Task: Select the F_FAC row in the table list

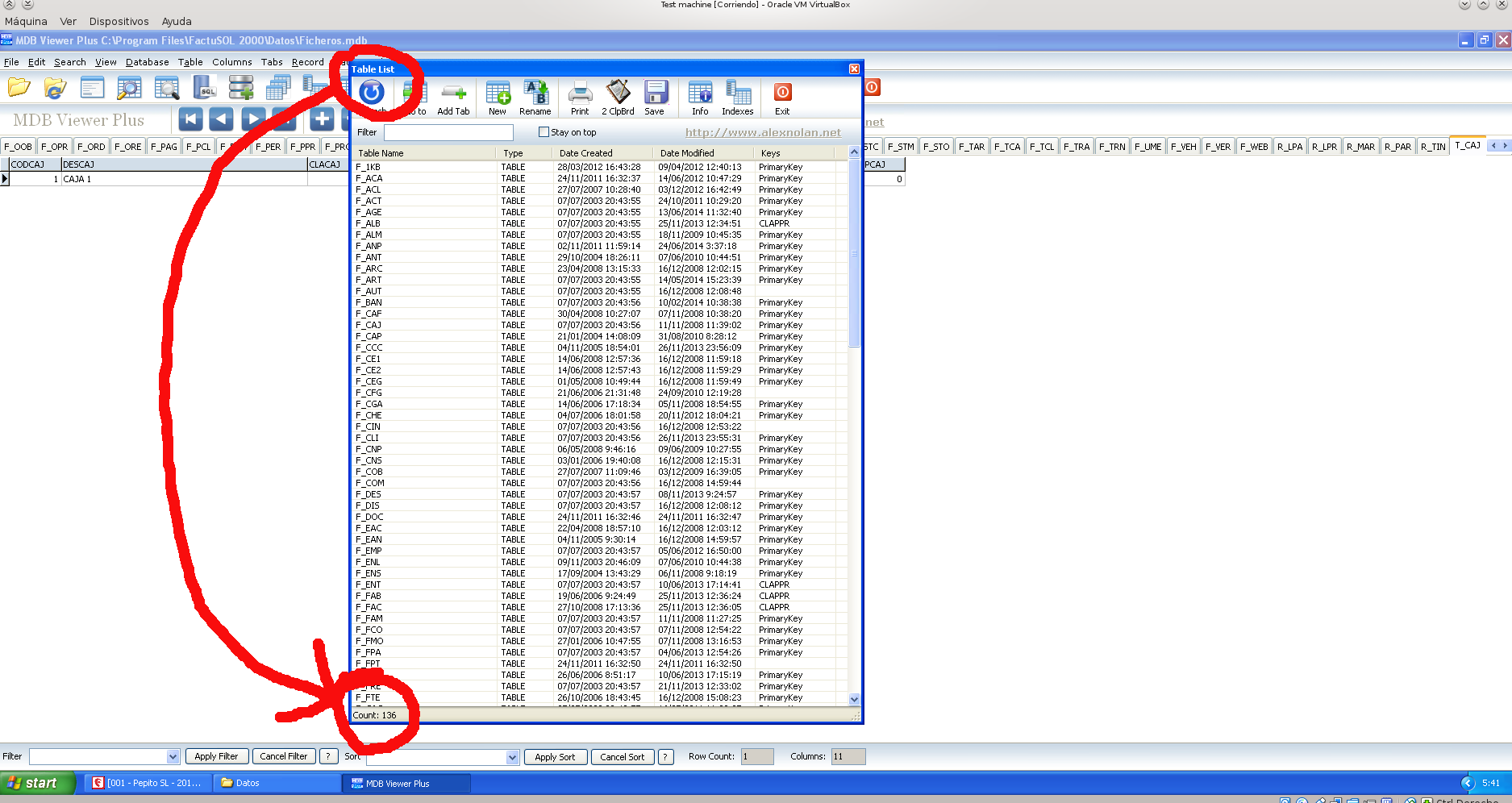Action: point(600,608)
